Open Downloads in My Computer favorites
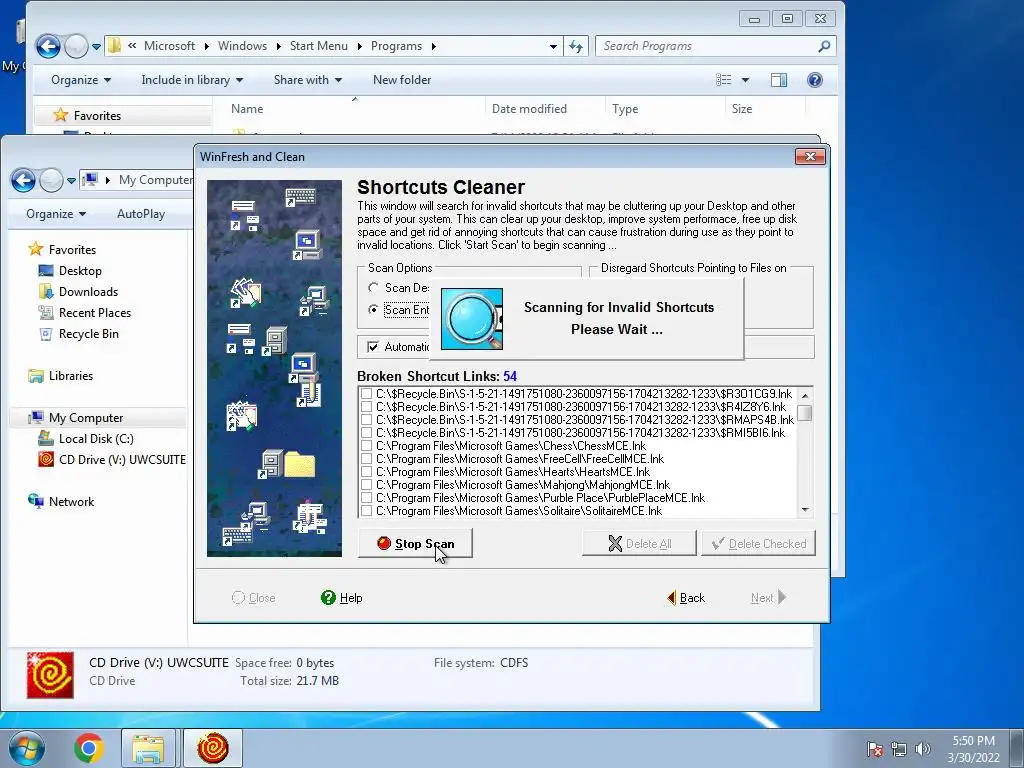Viewport: 1024px width, 768px height. click(x=88, y=291)
